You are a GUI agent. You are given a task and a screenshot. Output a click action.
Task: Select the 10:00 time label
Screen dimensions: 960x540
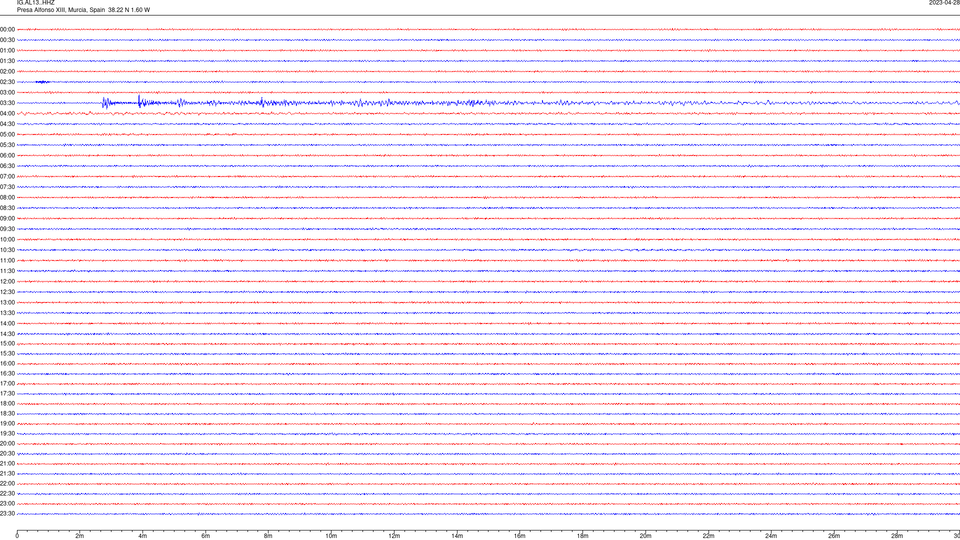pos(7,239)
